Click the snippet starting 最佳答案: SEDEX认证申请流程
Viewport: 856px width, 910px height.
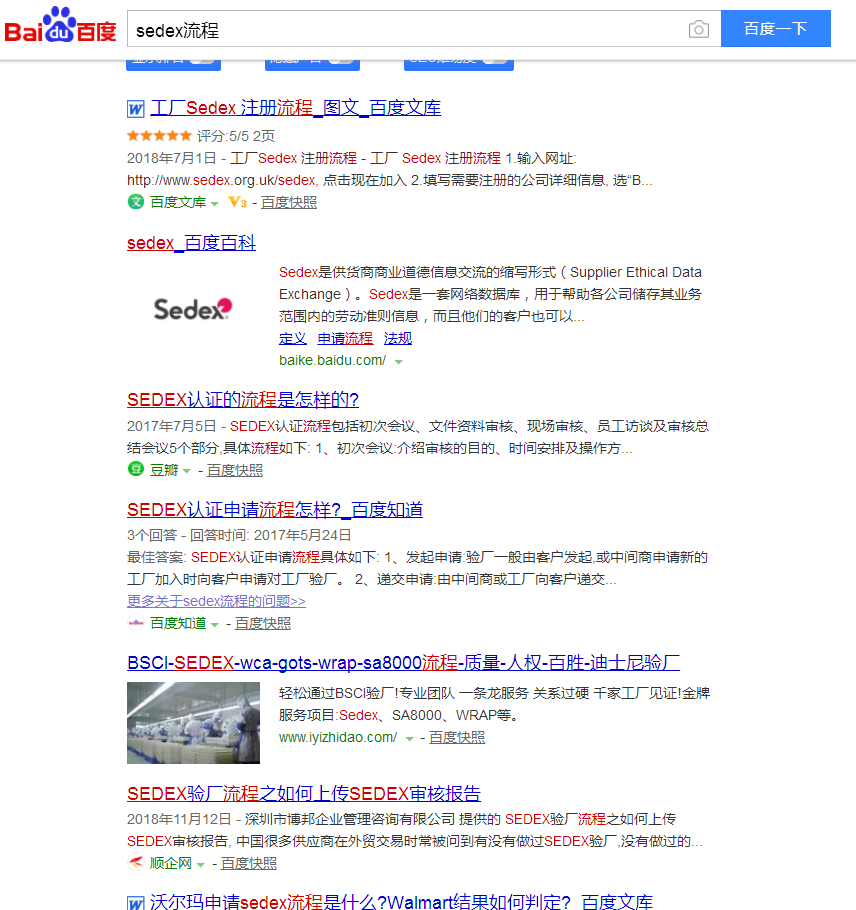[417, 568]
